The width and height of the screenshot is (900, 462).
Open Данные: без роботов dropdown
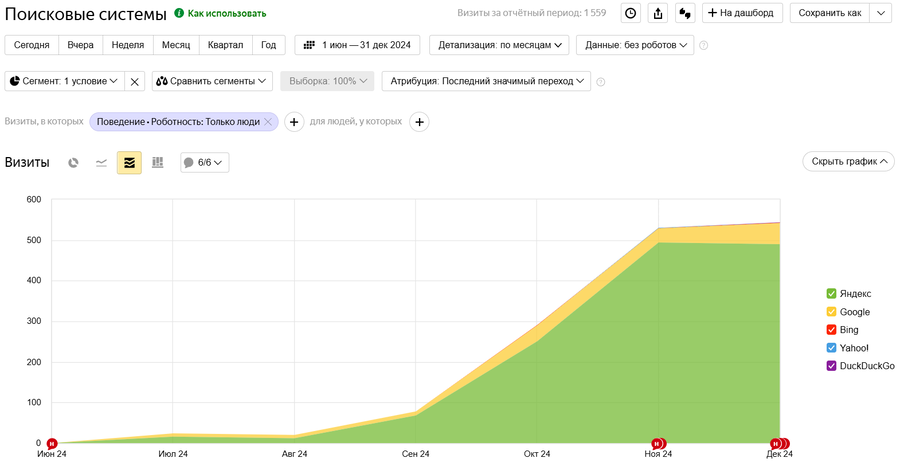click(x=635, y=45)
